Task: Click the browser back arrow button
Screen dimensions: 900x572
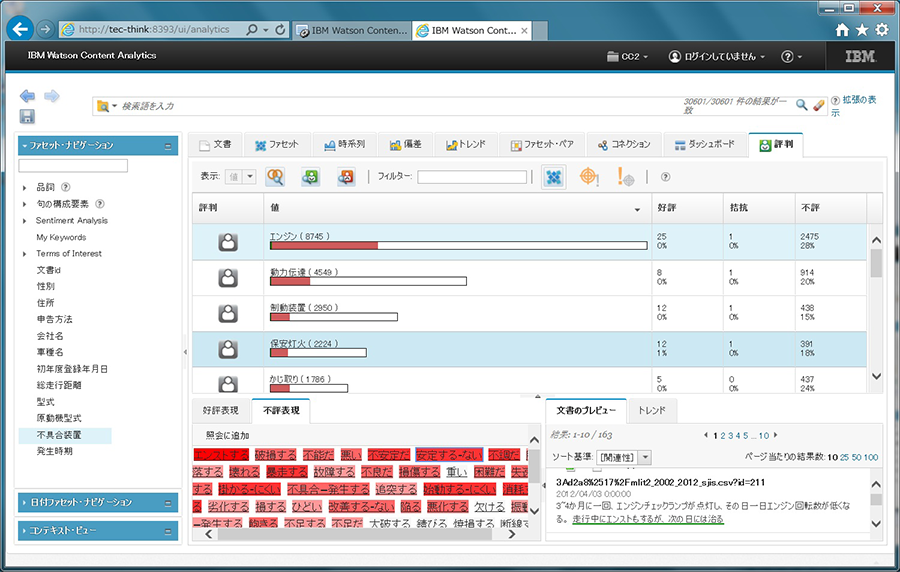Action: pos(20,29)
